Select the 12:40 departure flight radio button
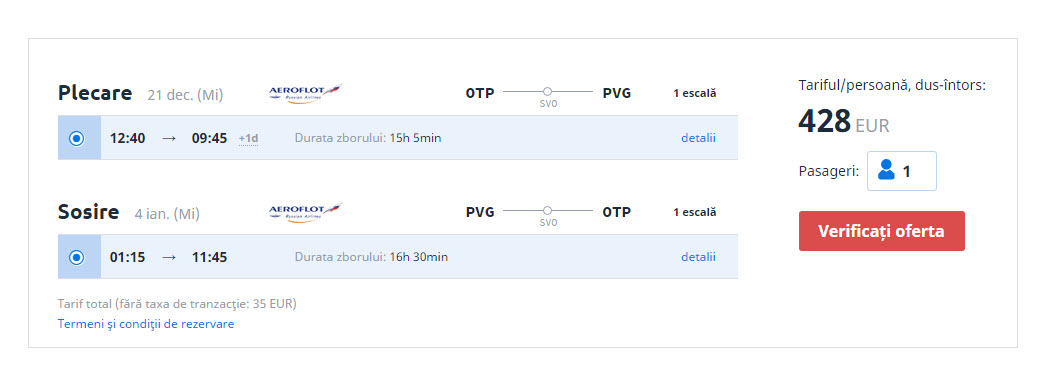Image resolution: width=1044 pixels, height=369 pixels. [77, 138]
